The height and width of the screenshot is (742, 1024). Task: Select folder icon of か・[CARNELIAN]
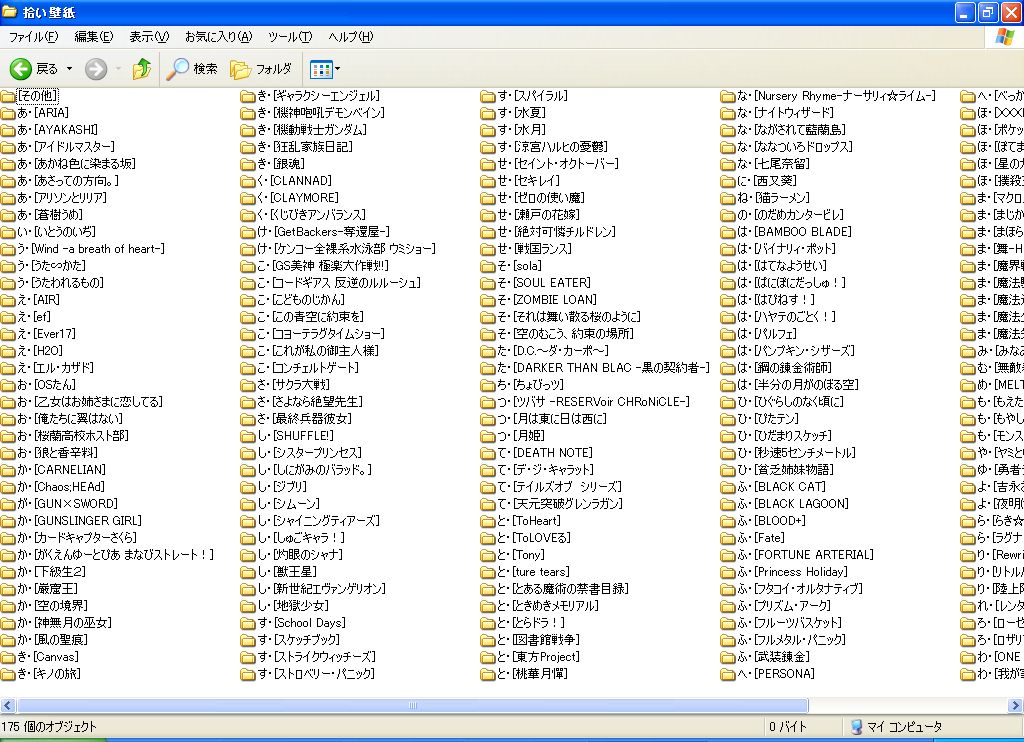(8, 470)
